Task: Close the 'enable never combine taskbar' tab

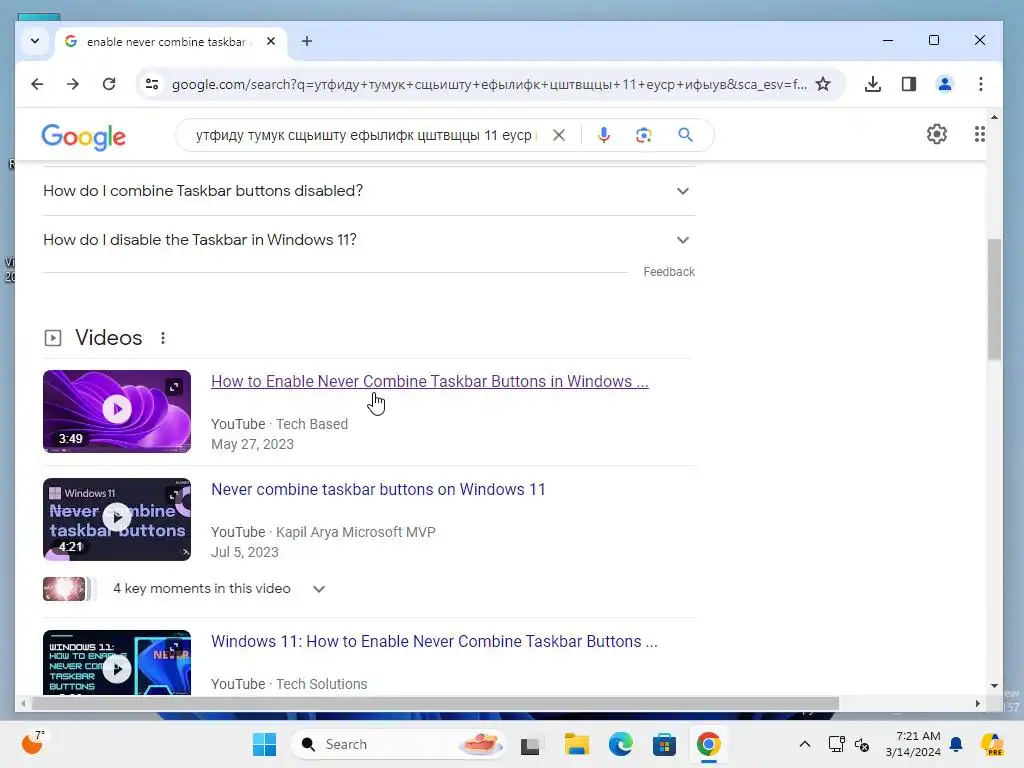Action: 271,41
